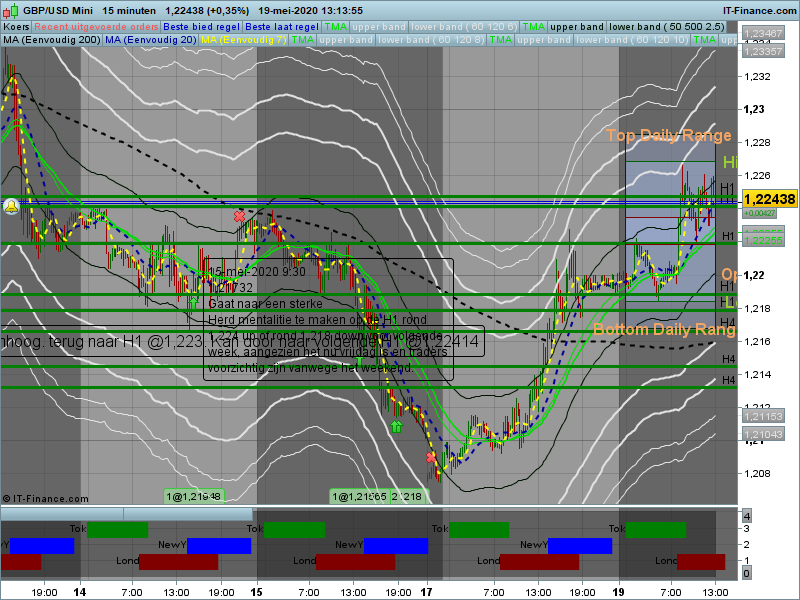Select the yellow MA (Eenvoudig 7) legend
Viewport: 800px width, 600px height.
(243, 40)
